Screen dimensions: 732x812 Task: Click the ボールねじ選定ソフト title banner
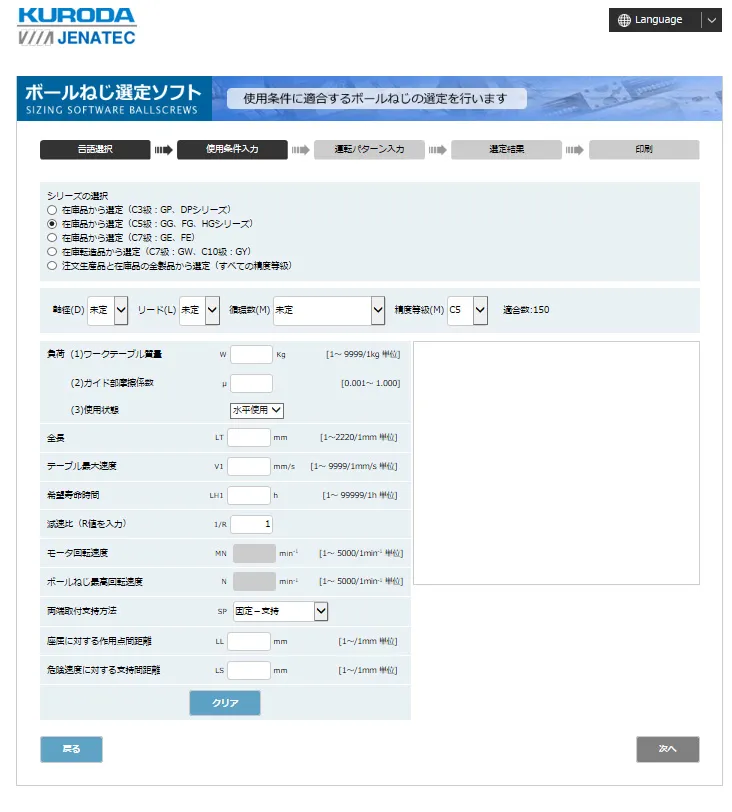coord(115,98)
